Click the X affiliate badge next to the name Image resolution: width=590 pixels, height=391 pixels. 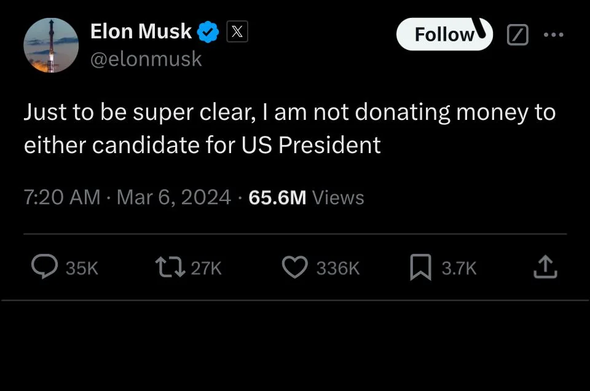237,31
